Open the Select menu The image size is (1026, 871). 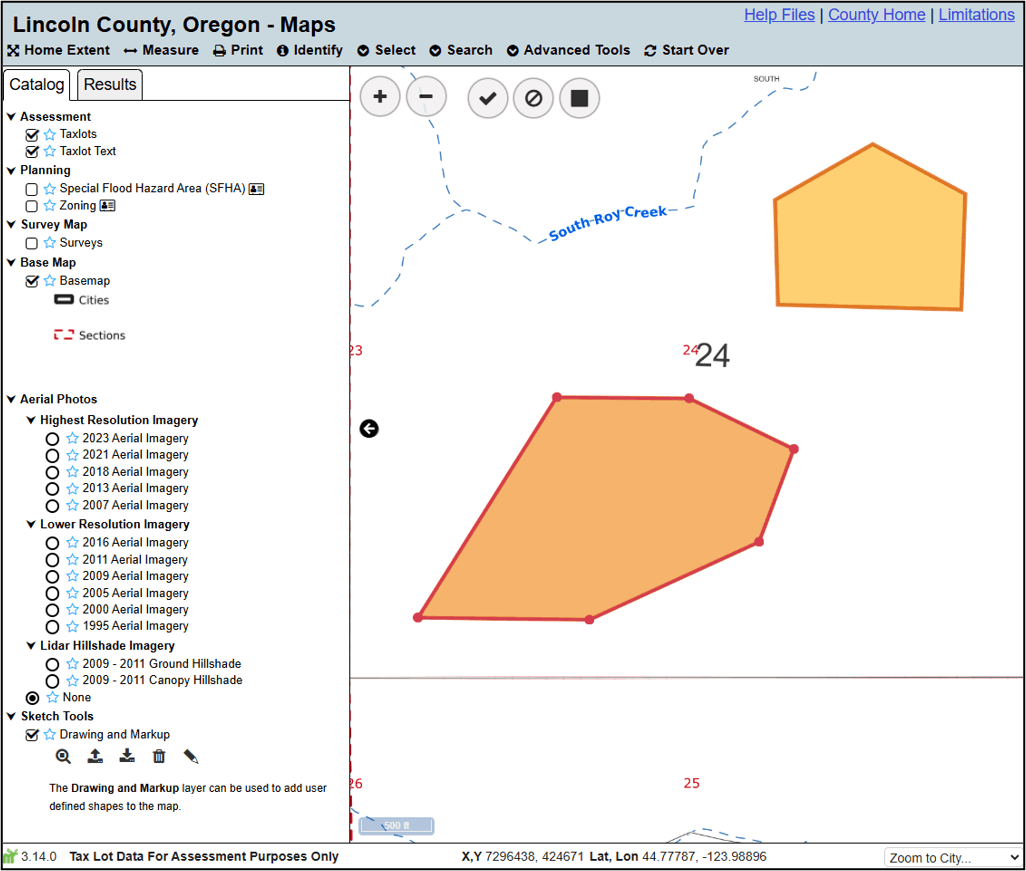coord(387,50)
